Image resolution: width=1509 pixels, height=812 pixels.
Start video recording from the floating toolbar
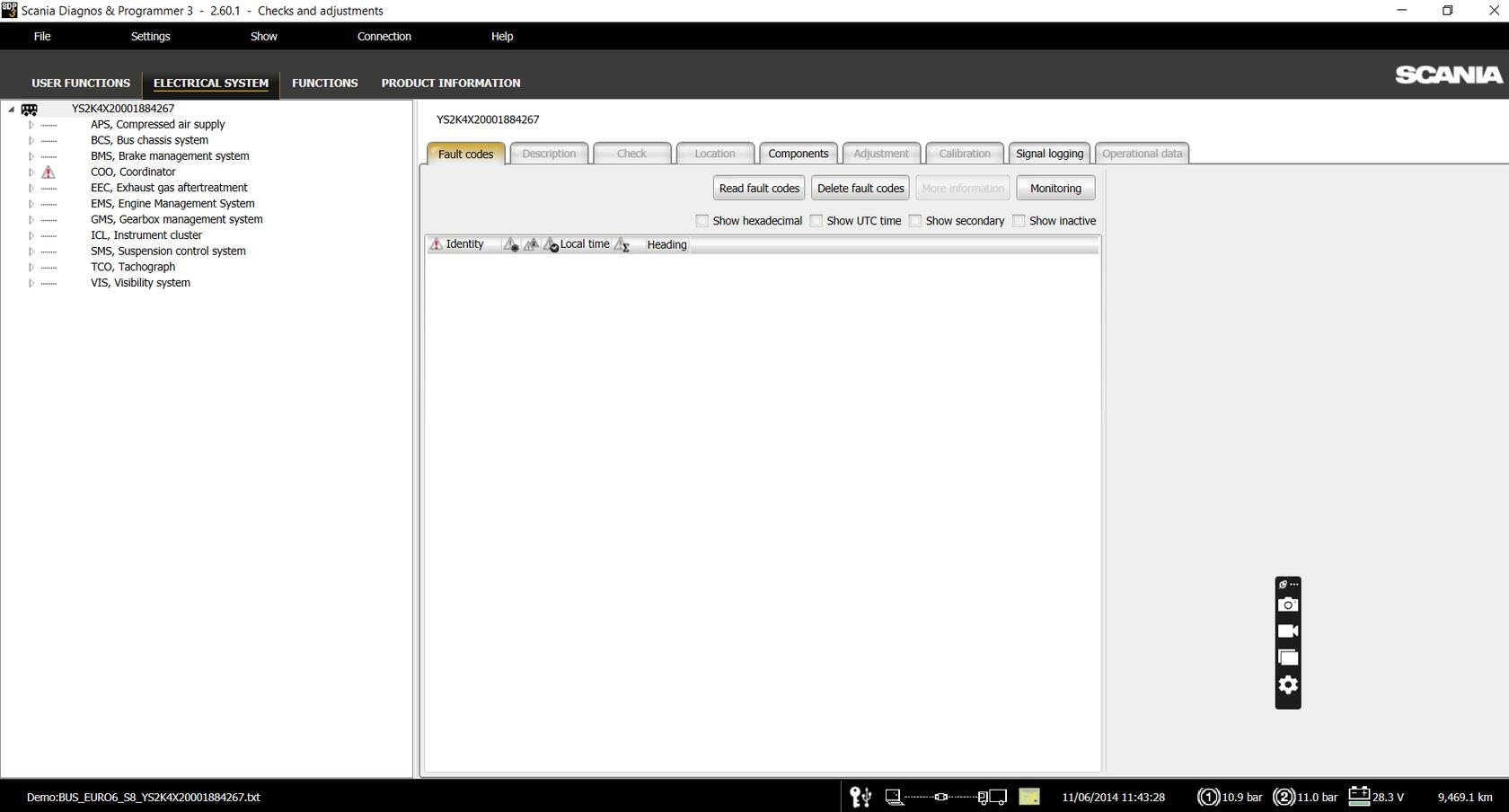tap(1287, 631)
